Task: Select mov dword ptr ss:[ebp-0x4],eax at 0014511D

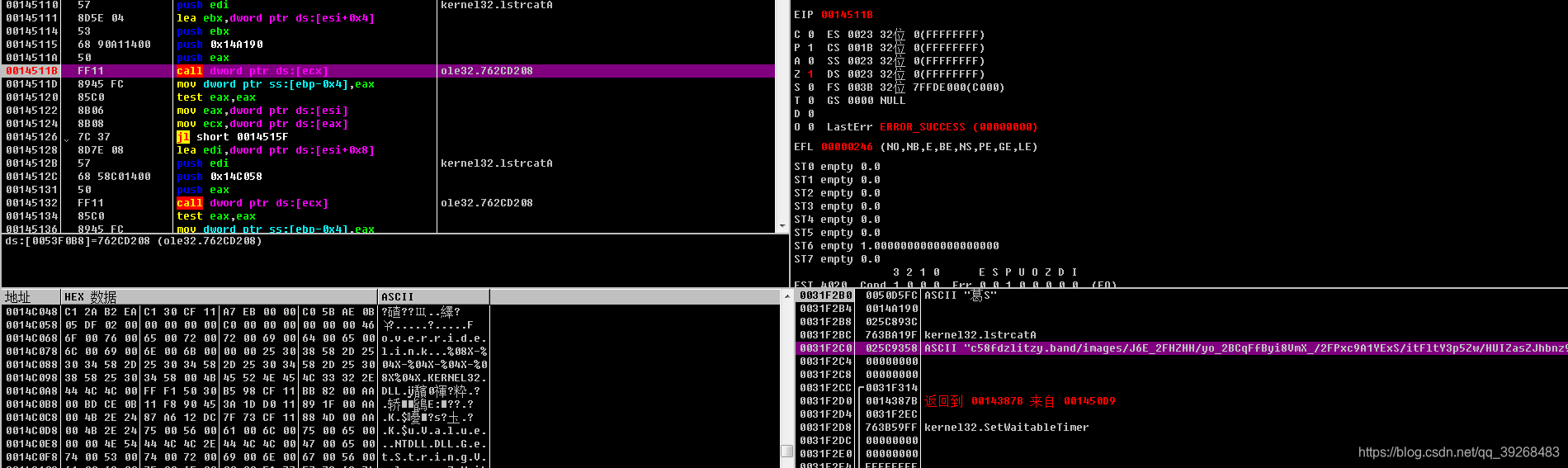Action: click(x=388, y=84)
